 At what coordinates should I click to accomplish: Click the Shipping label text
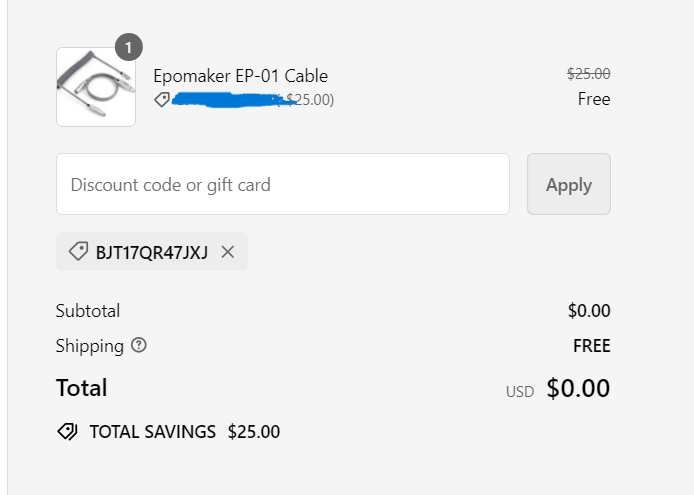(90, 346)
